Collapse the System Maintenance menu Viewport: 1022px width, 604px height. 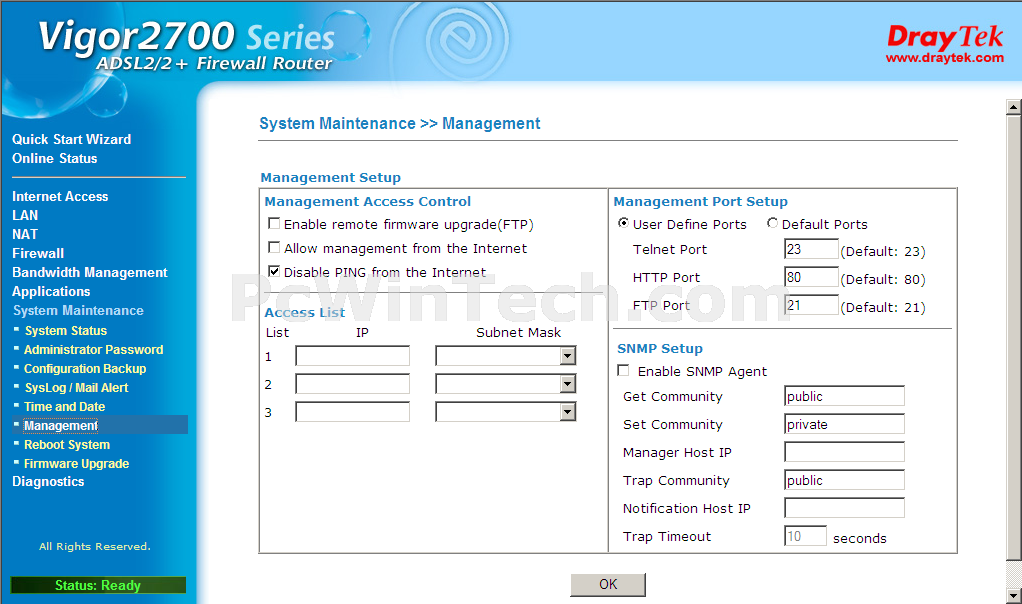tap(78, 310)
